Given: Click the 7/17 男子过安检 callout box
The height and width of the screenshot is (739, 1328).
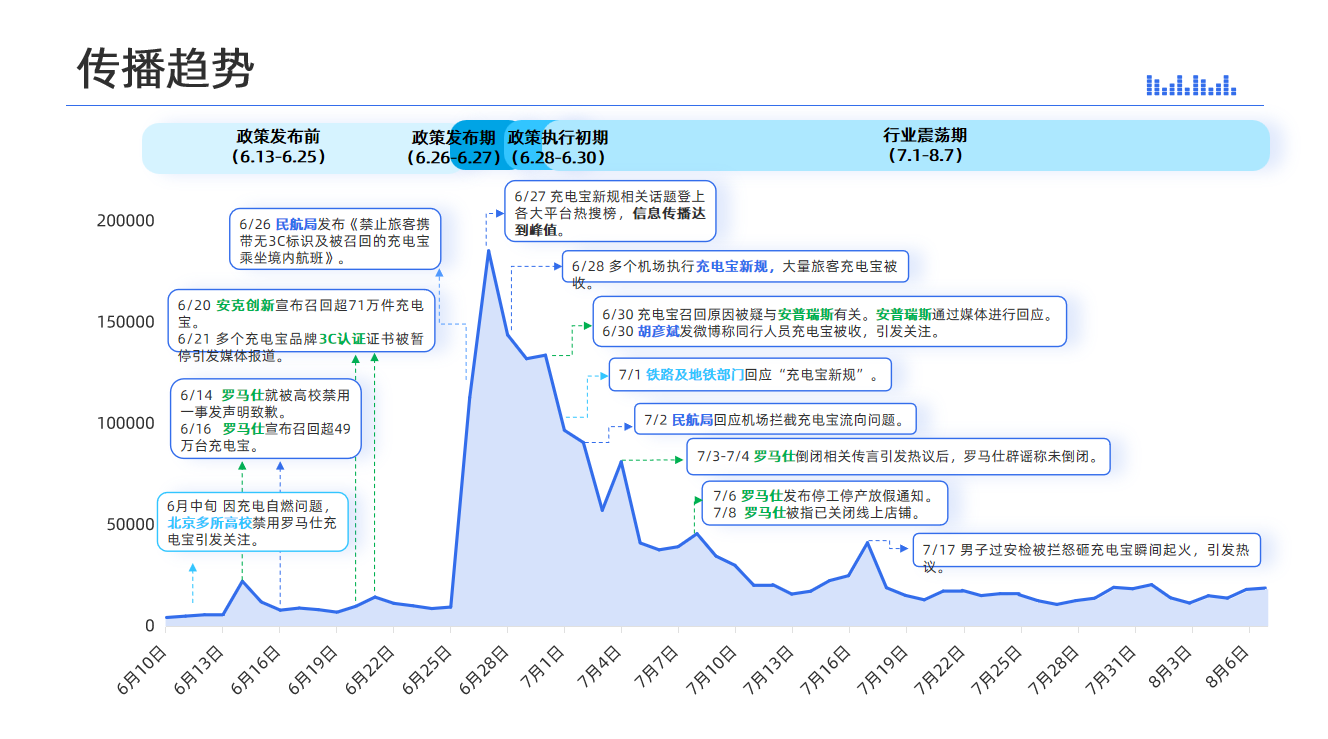Looking at the screenshot, I should (1087, 551).
